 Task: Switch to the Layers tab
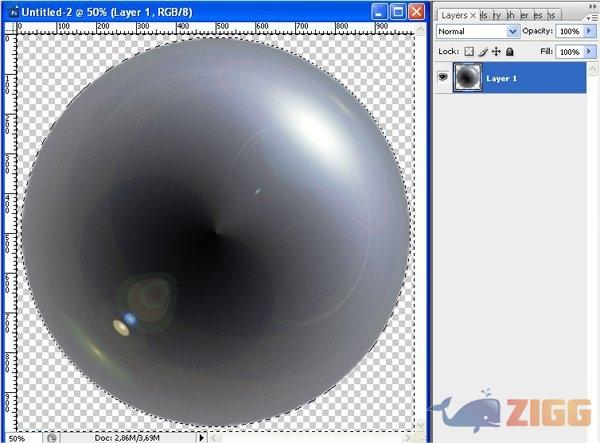(454, 15)
